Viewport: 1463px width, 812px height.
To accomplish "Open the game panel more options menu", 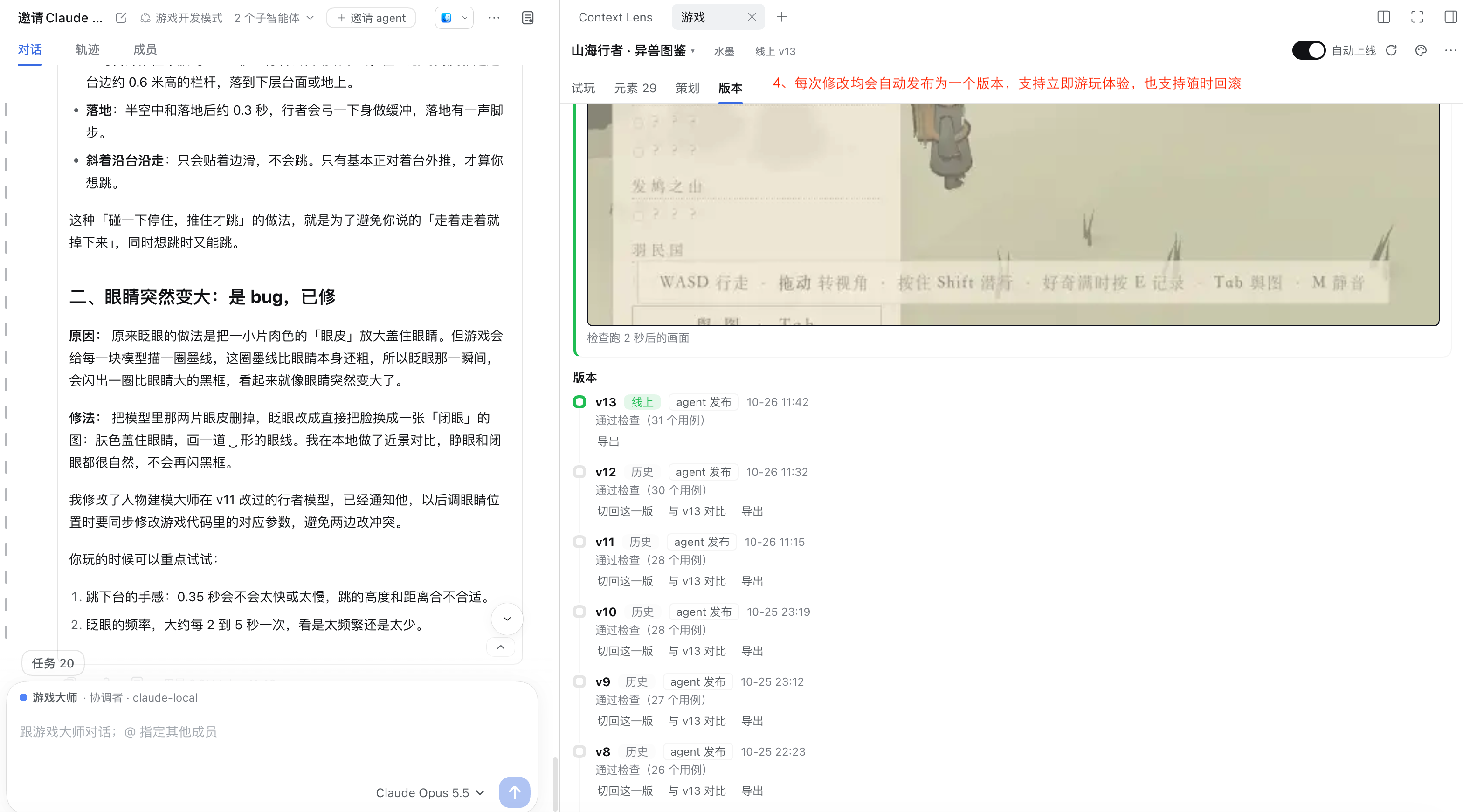I will click(1450, 50).
